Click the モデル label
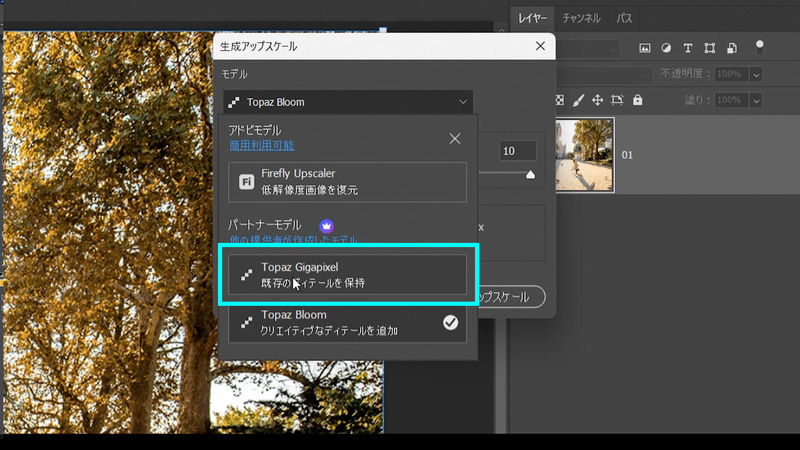The image size is (800, 450). click(x=234, y=74)
